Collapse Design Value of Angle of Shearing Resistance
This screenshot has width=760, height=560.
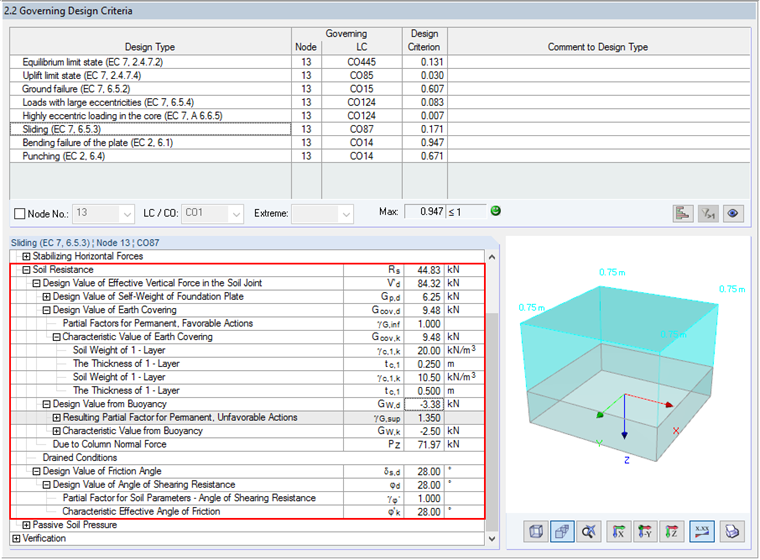[x=47, y=485]
